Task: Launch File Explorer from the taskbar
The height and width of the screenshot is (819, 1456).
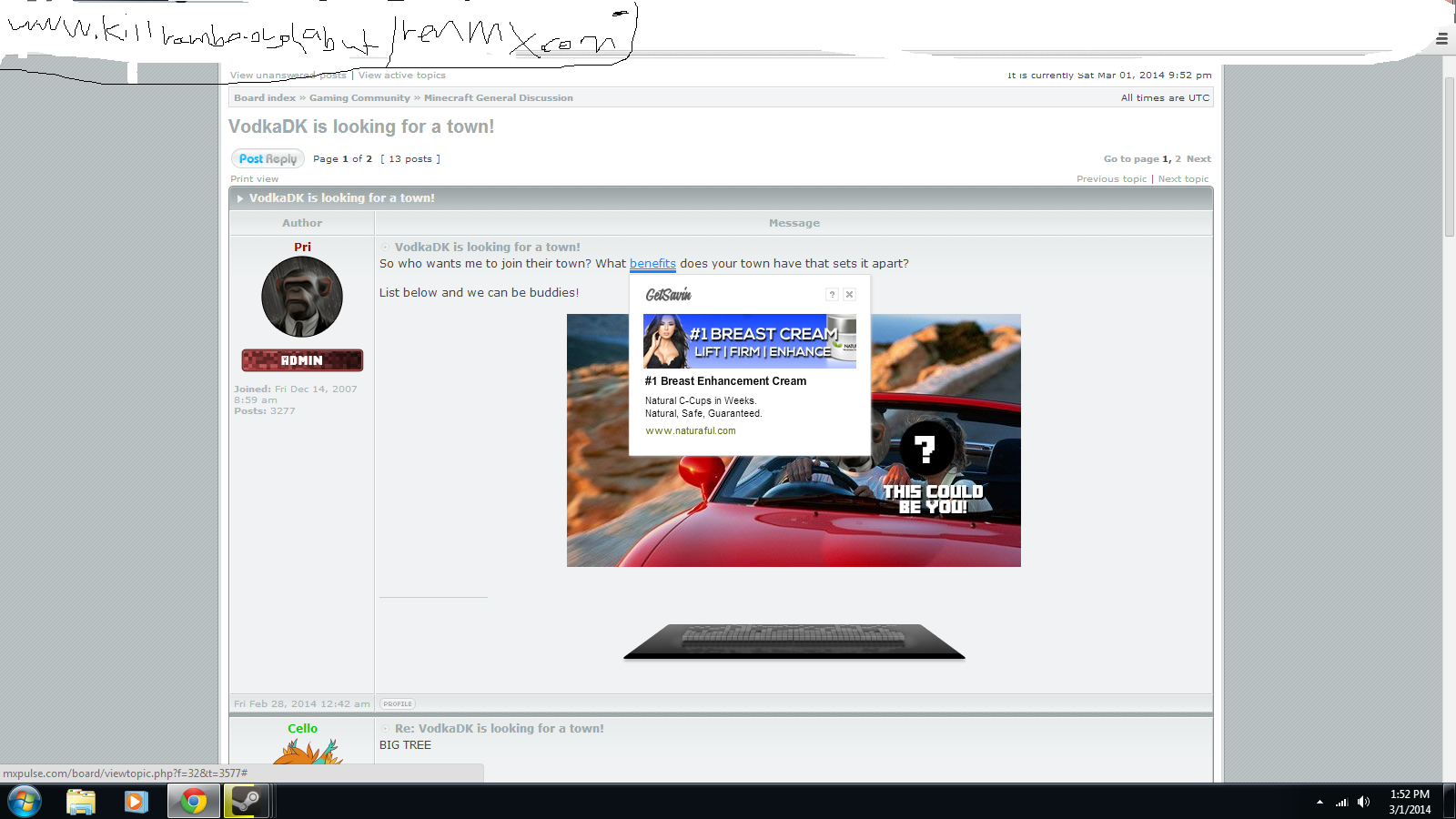Action: pos(81,802)
